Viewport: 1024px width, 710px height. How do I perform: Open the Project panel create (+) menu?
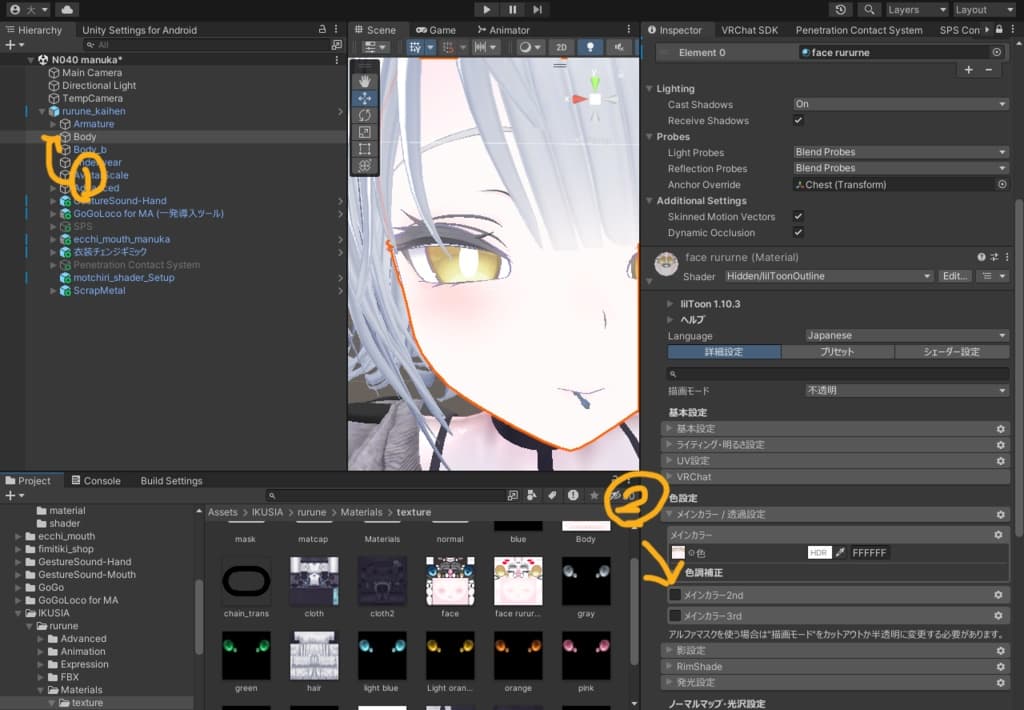(14, 496)
